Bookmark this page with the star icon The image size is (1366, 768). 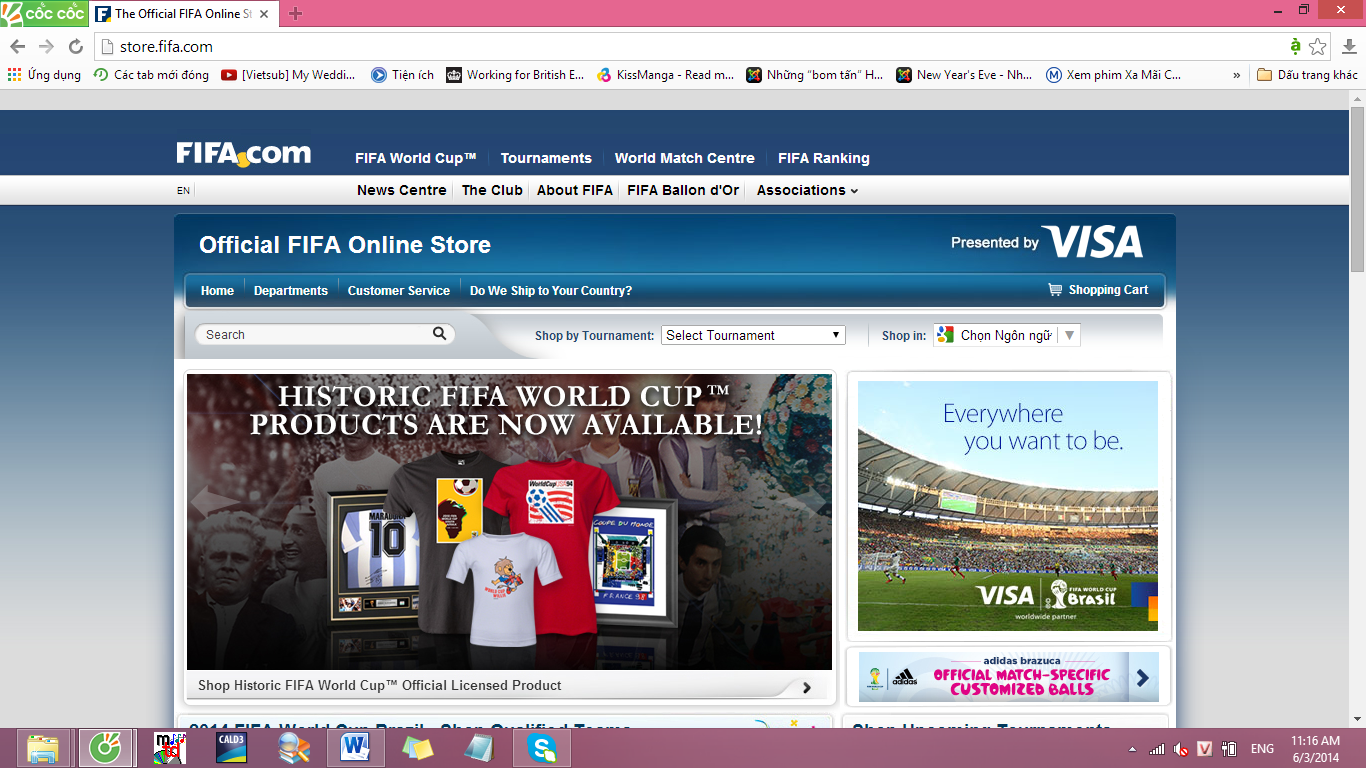coord(1318,47)
